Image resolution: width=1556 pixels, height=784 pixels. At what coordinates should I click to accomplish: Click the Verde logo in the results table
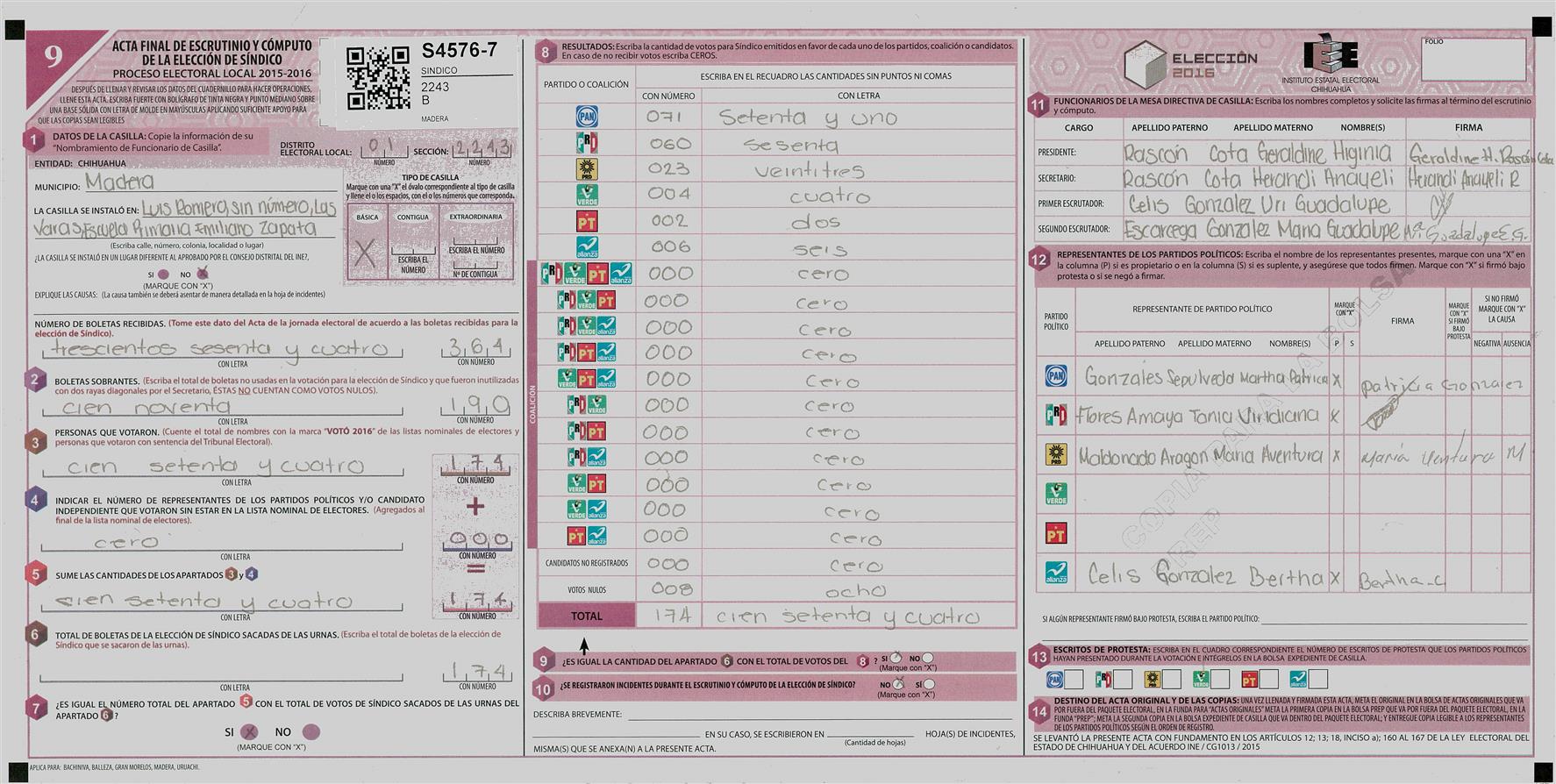pos(586,195)
